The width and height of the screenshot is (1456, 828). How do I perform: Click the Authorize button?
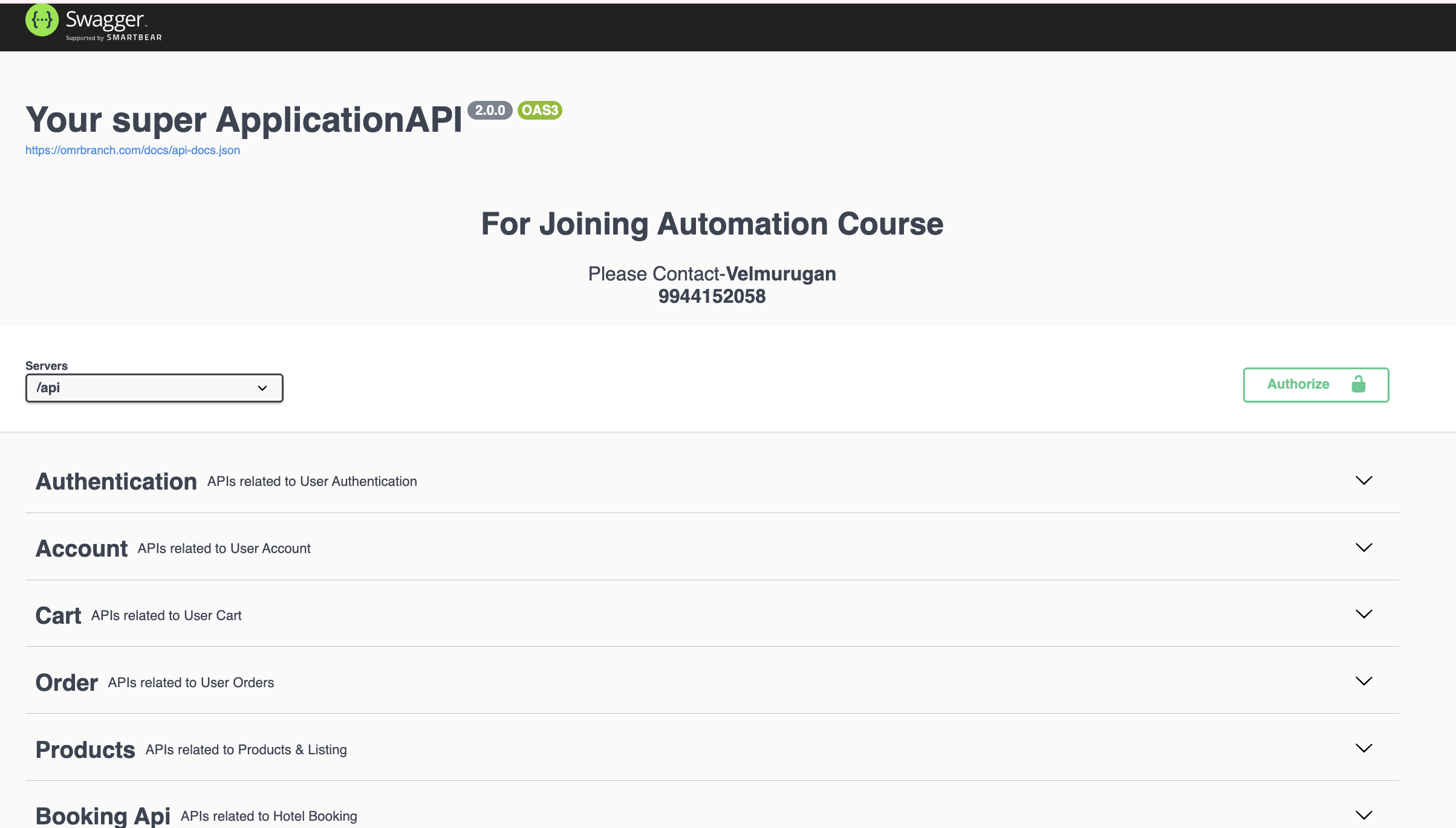coord(1298,384)
